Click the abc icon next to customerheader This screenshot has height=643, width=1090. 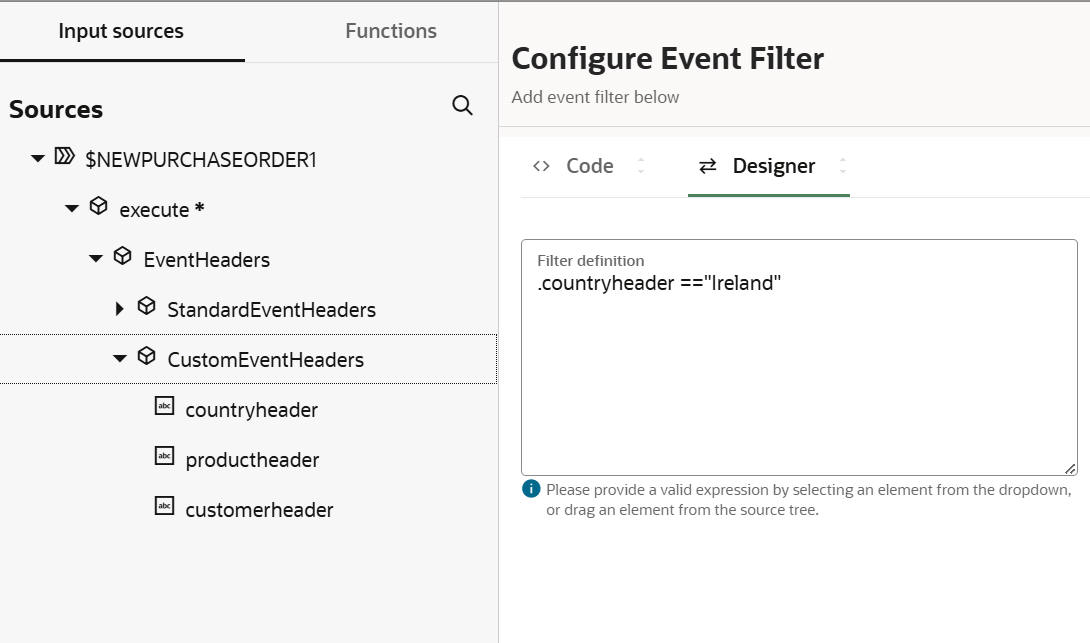[165, 506]
